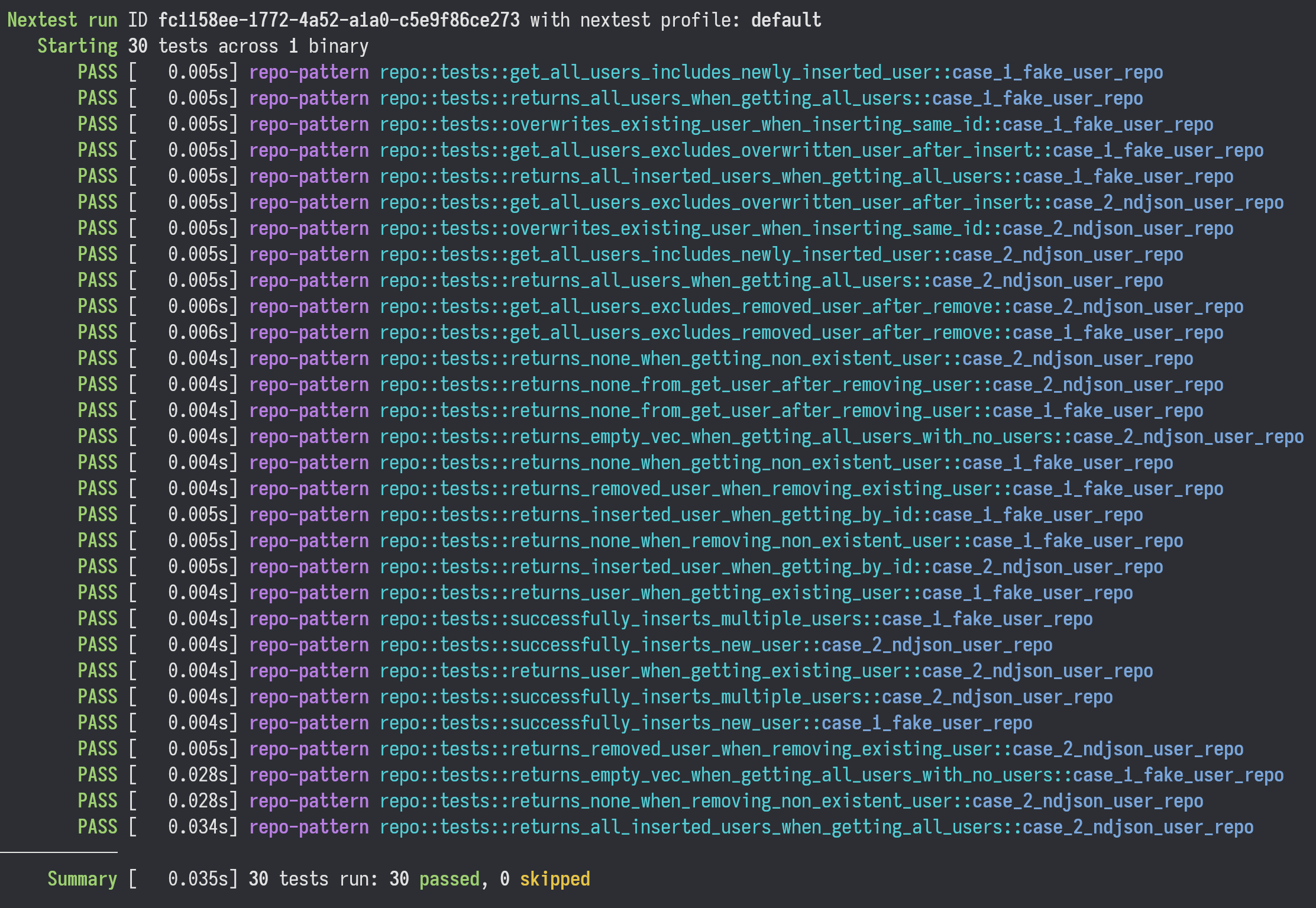The width and height of the screenshot is (1316, 908).
Task: Click test successfully_inserts_multiple_users case_1_fake_user_repo
Action: pyautogui.click(x=736, y=619)
